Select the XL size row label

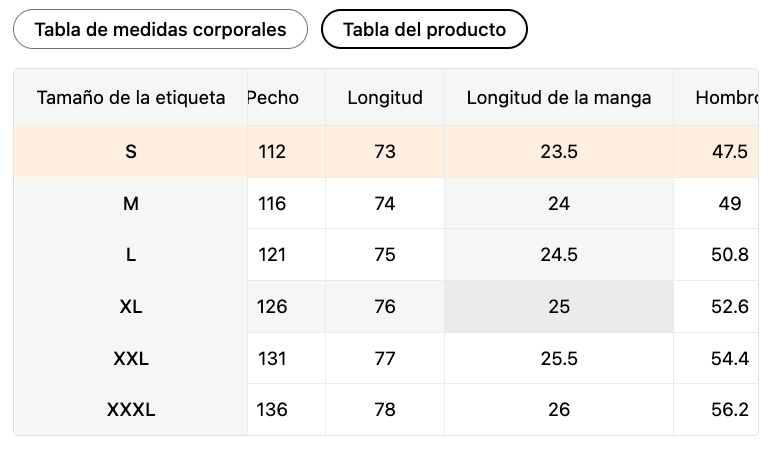(x=131, y=307)
